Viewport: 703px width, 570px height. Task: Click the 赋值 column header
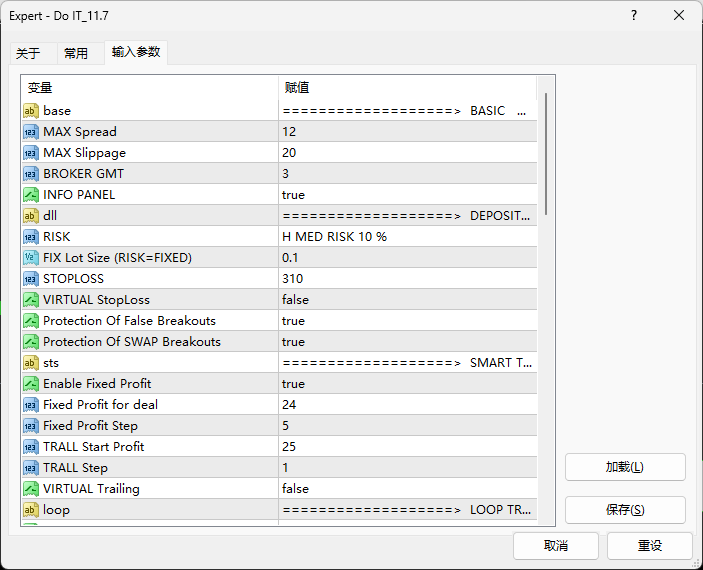click(407, 87)
